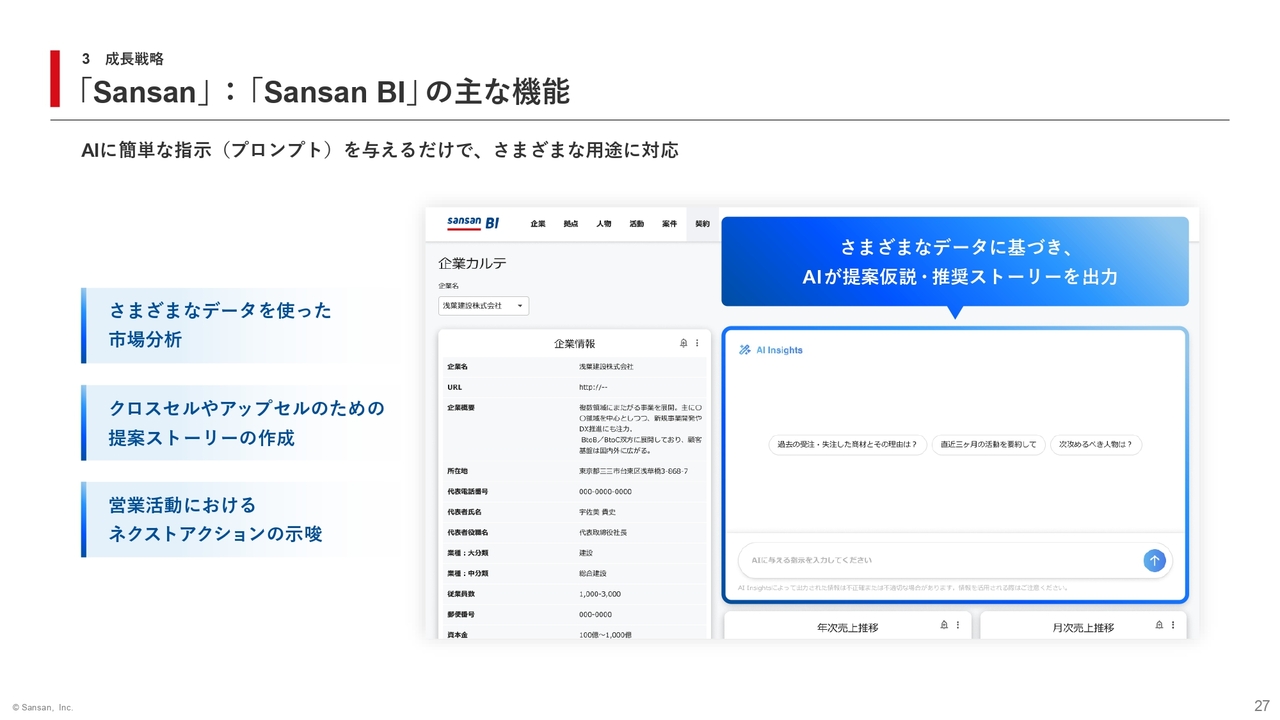Choose suggestion 次攻めるべき人物は？
The width and height of the screenshot is (1280, 720).
point(1096,445)
